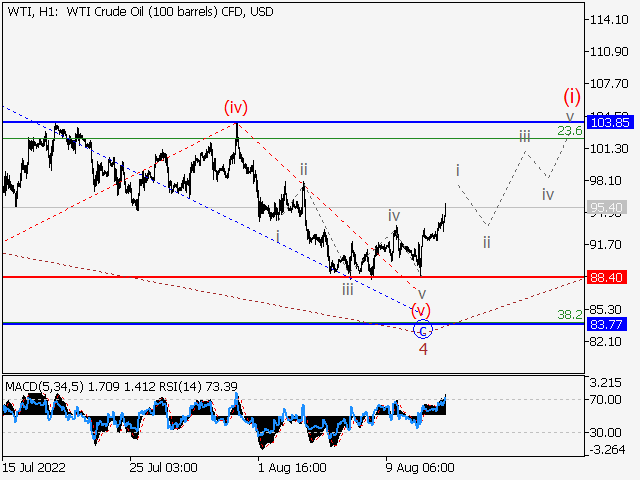The height and width of the screenshot is (480, 640).
Task: Select the red 88.40 price tag
Action: 607,278
